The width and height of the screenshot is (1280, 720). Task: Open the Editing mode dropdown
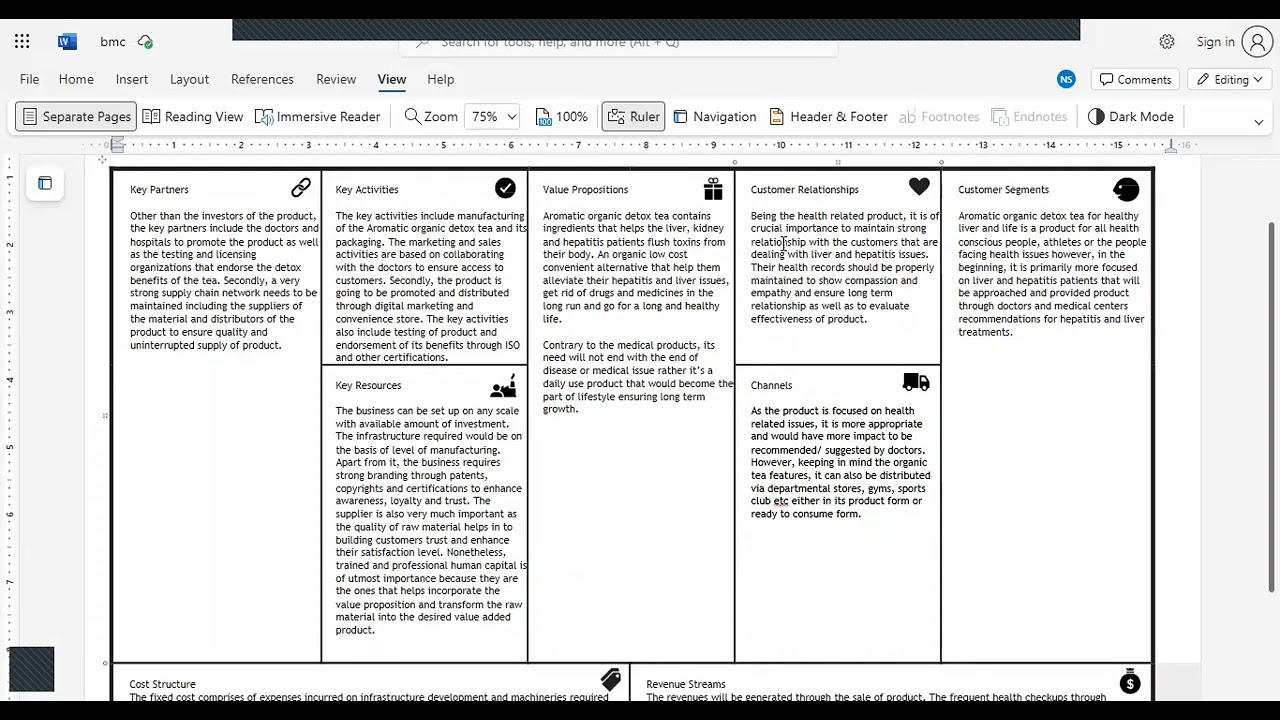[1230, 79]
